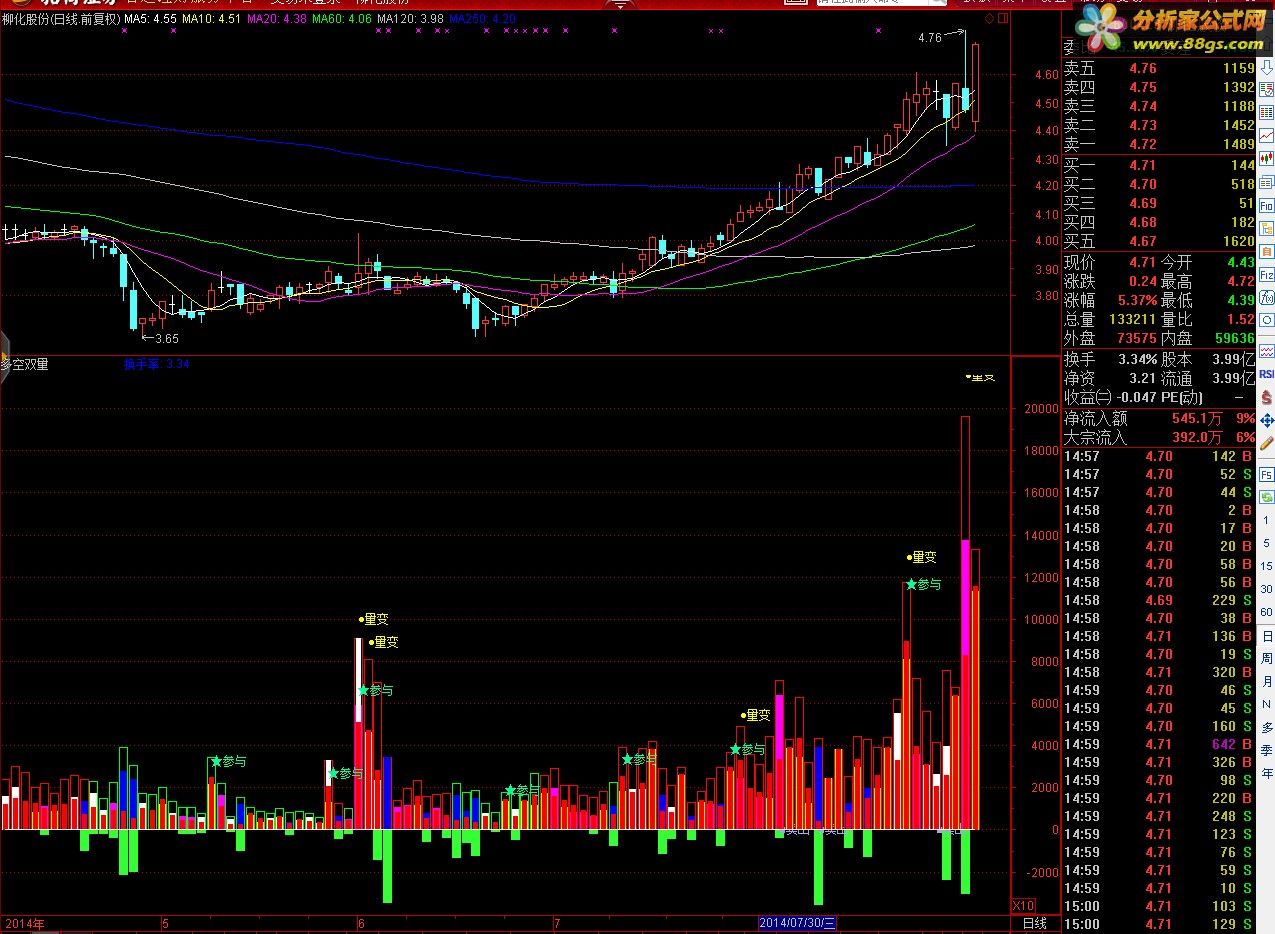
Task: Click the small square icon above price chart
Action: 1003,19
